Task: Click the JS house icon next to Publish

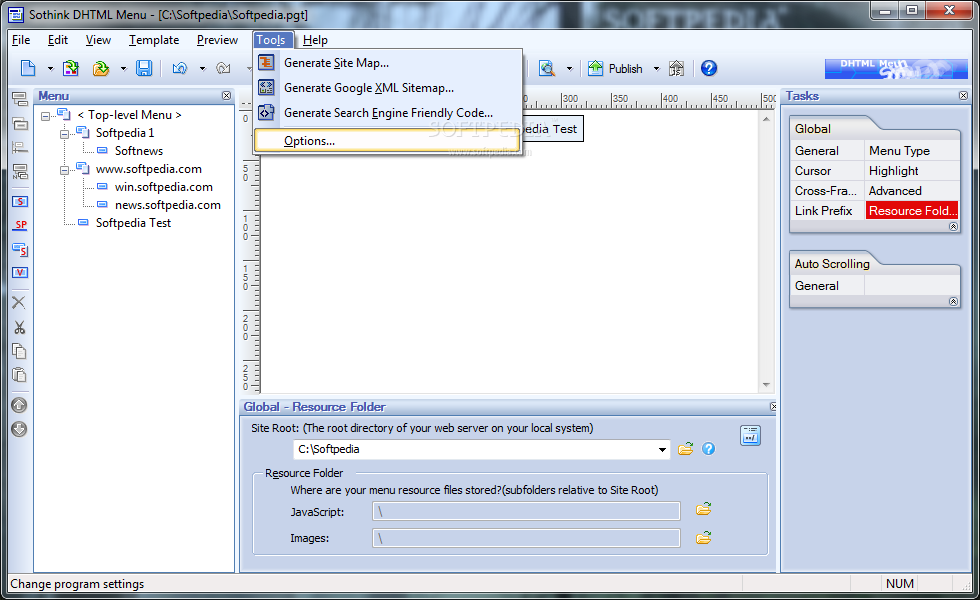Action: (x=676, y=68)
